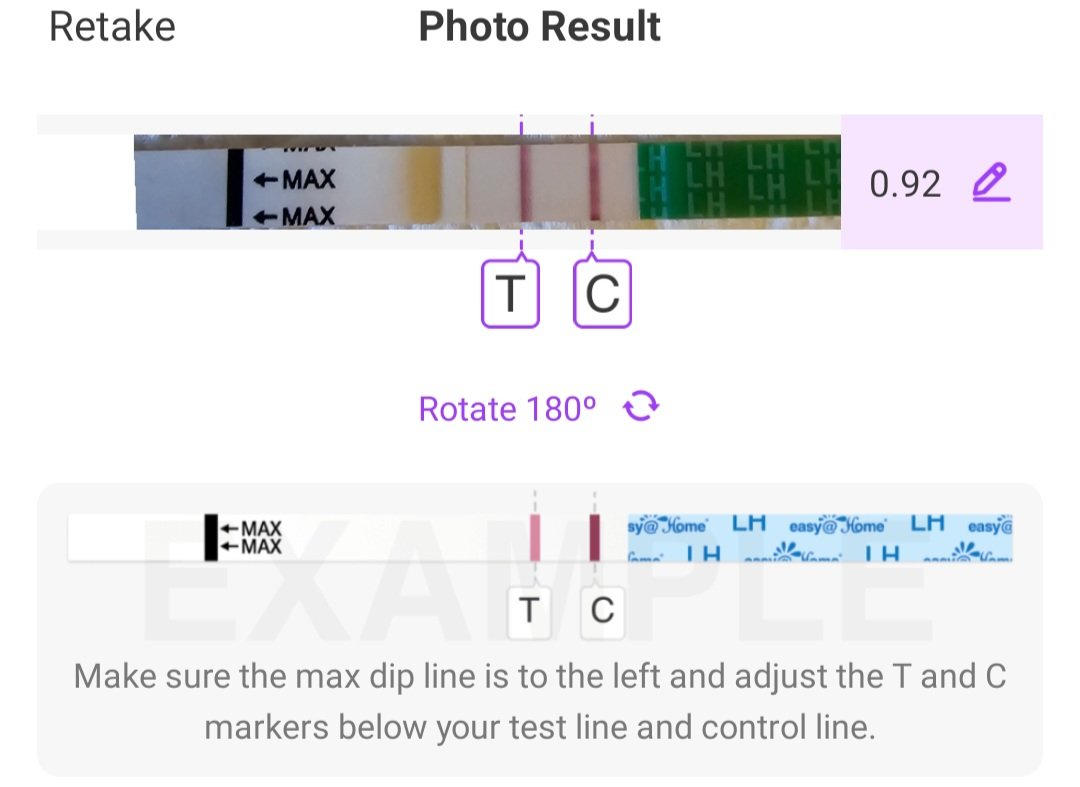Image resolution: width=1080 pixels, height=787 pixels.
Task: Tap the example C label
Action: (x=602, y=610)
